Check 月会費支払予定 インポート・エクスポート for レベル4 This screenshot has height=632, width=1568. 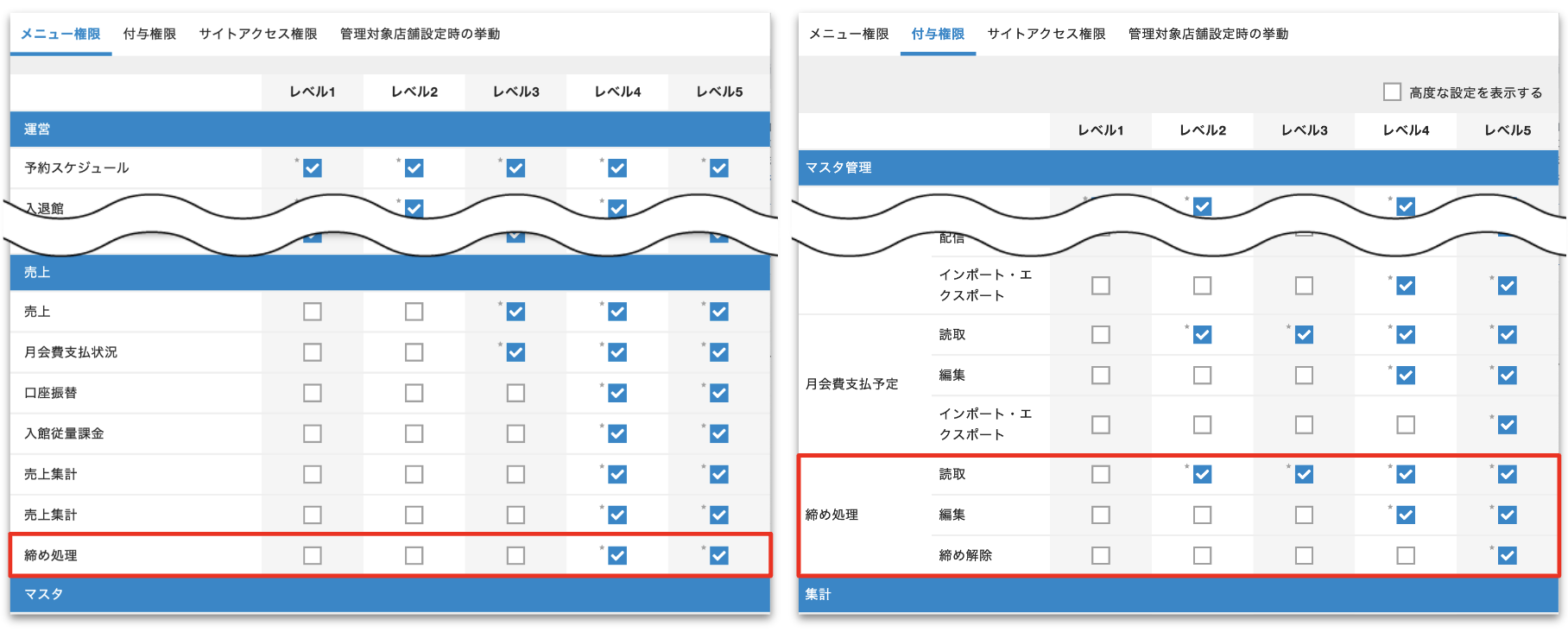(1406, 425)
